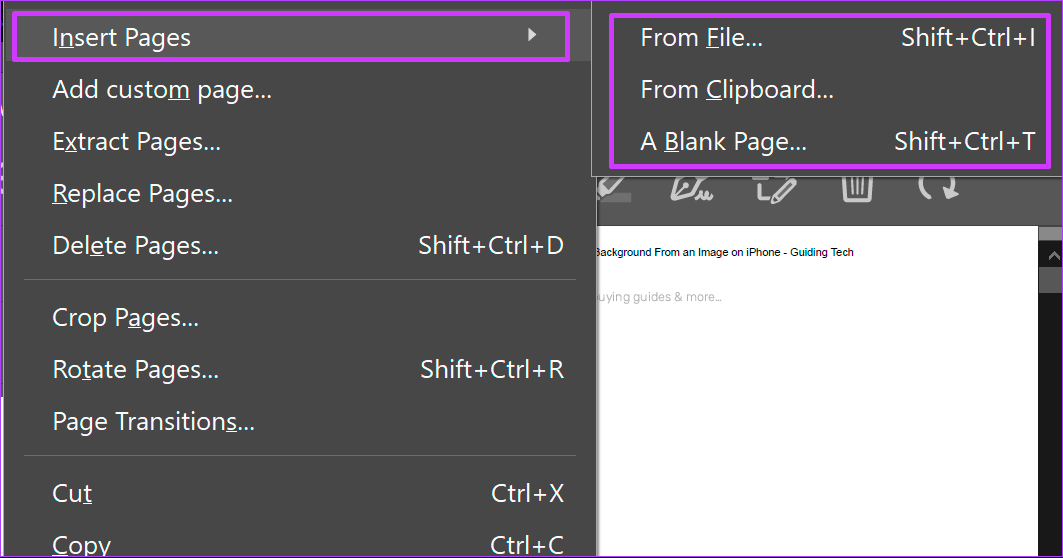Open Crop Pages dialog
This screenshot has height=558, width=1063.
pos(125,318)
